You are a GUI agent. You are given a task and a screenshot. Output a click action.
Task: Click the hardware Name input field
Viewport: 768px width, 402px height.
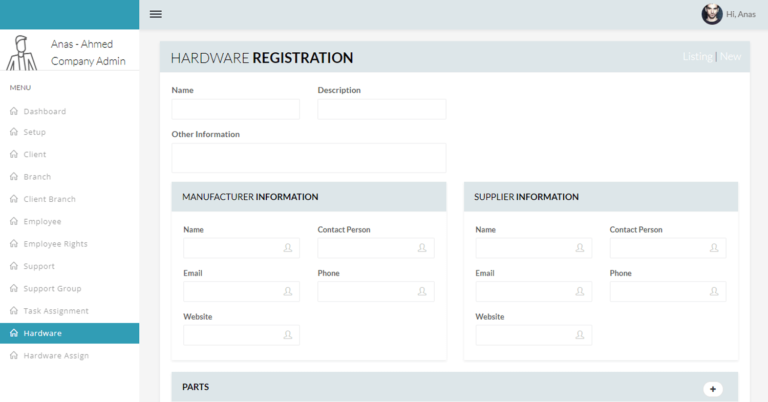pos(235,109)
